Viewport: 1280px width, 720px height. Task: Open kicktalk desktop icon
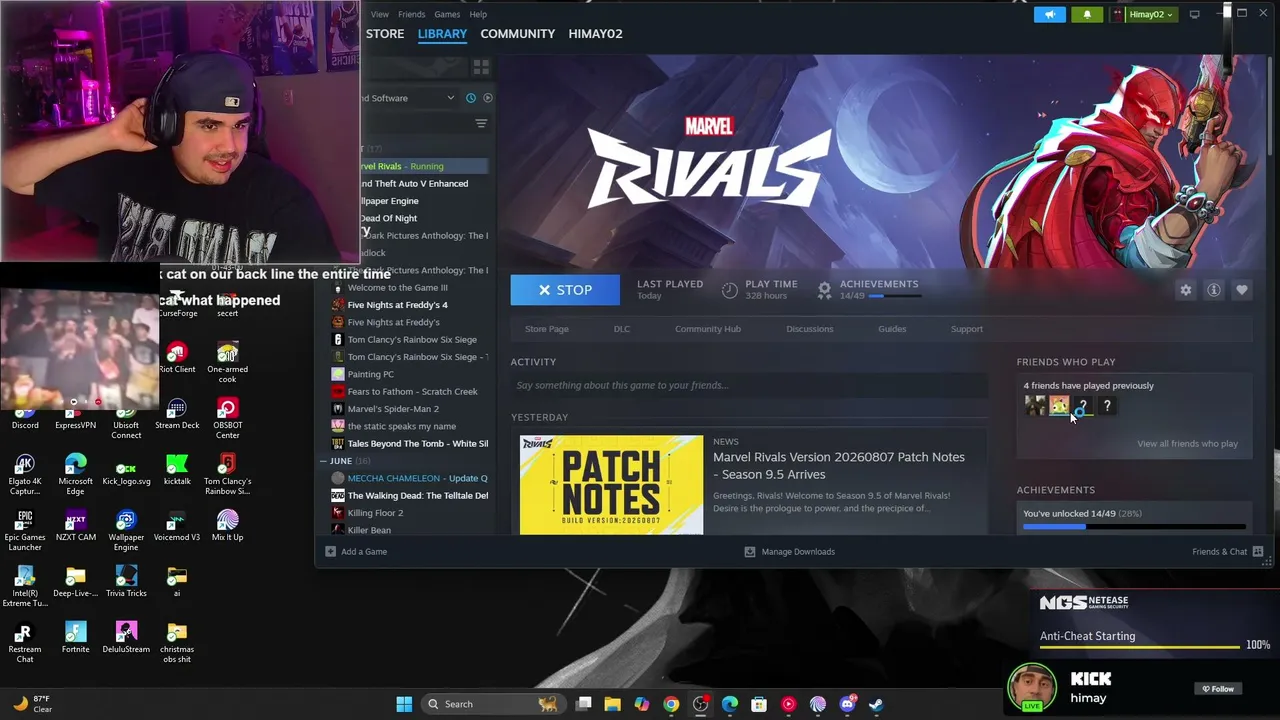pyautogui.click(x=177, y=470)
